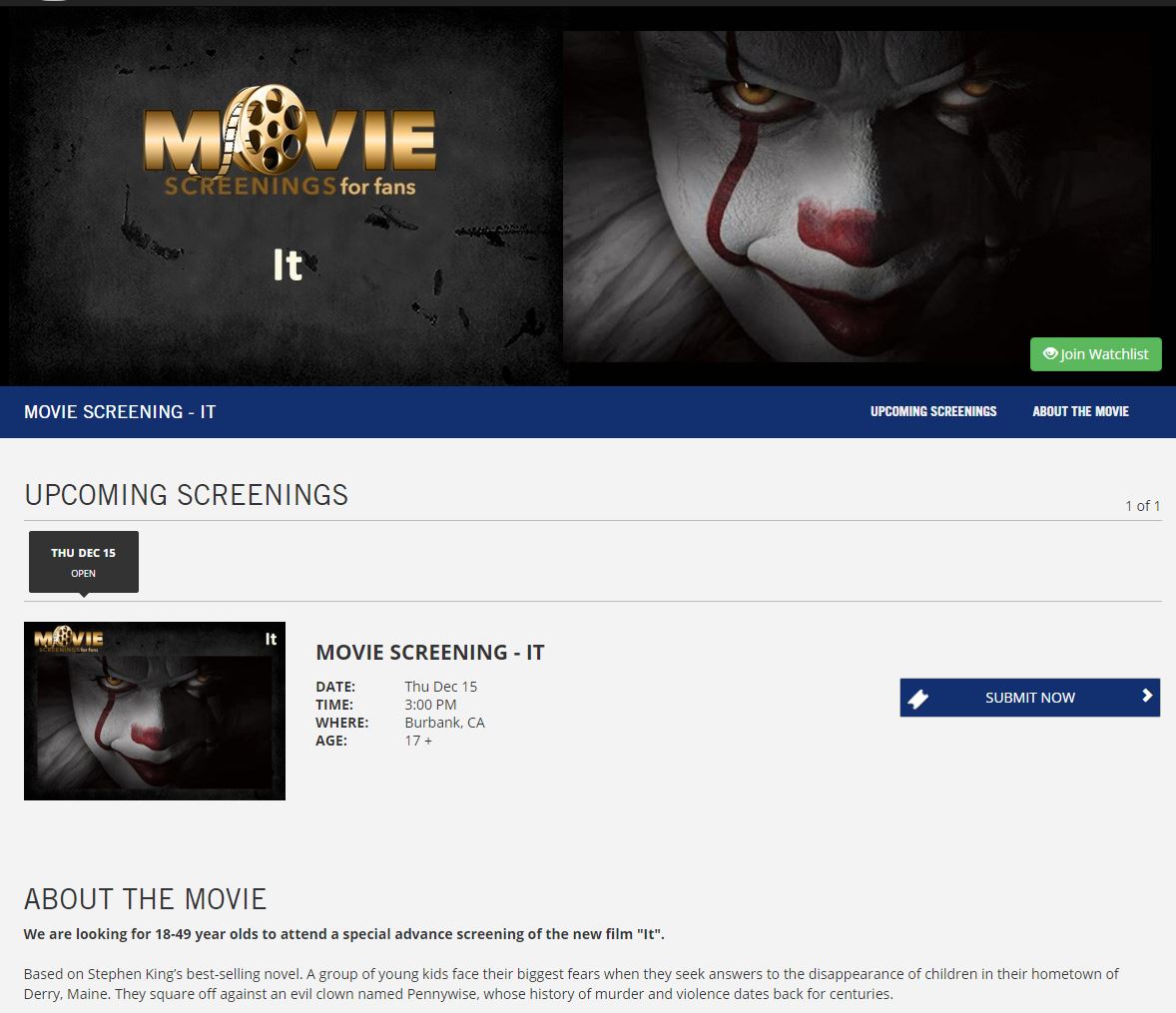Open the It screening thumbnail image
1176x1013 pixels.
click(155, 711)
